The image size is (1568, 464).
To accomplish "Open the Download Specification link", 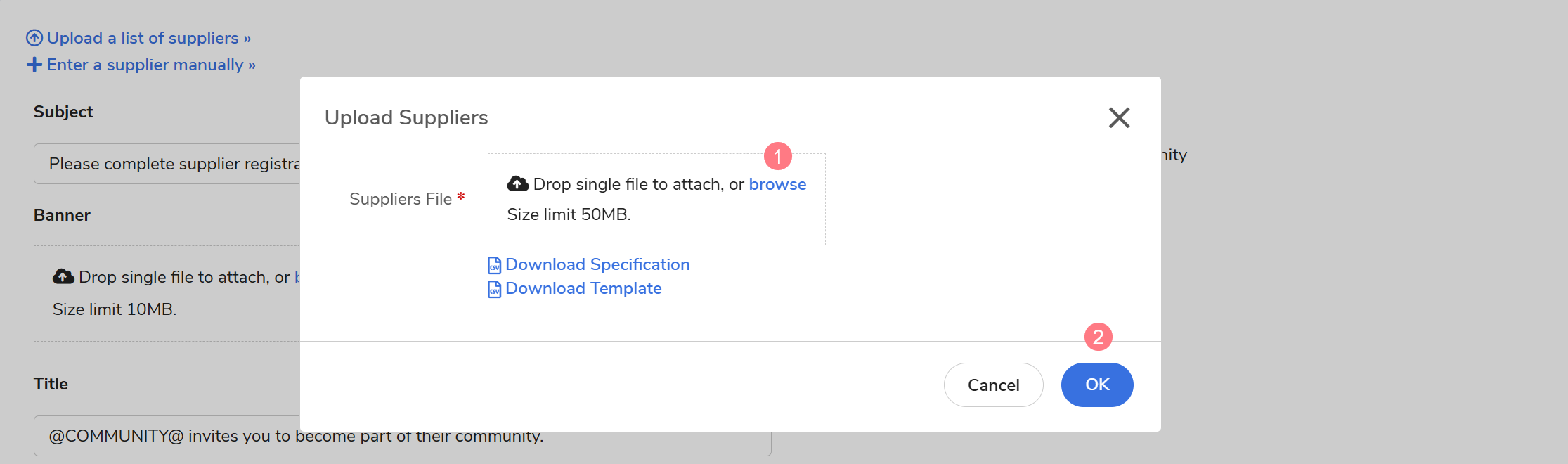I will point(597,264).
